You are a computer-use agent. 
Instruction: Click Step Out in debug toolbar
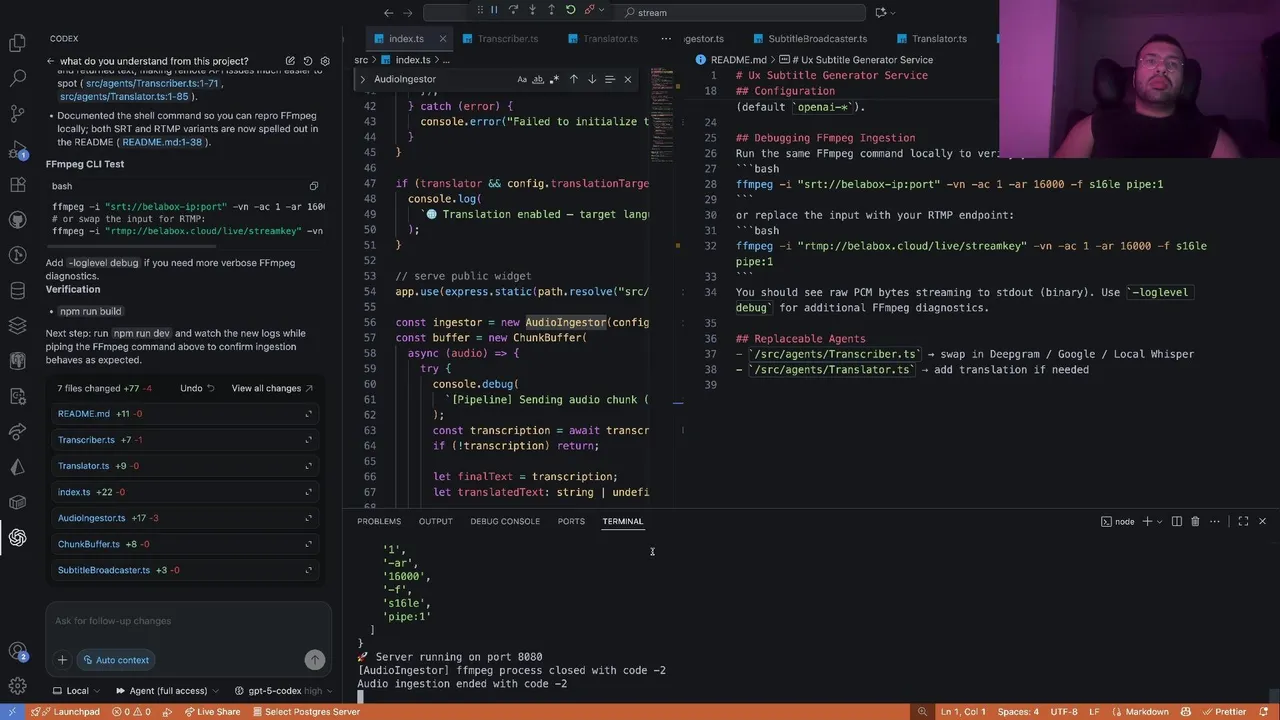coord(551,10)
